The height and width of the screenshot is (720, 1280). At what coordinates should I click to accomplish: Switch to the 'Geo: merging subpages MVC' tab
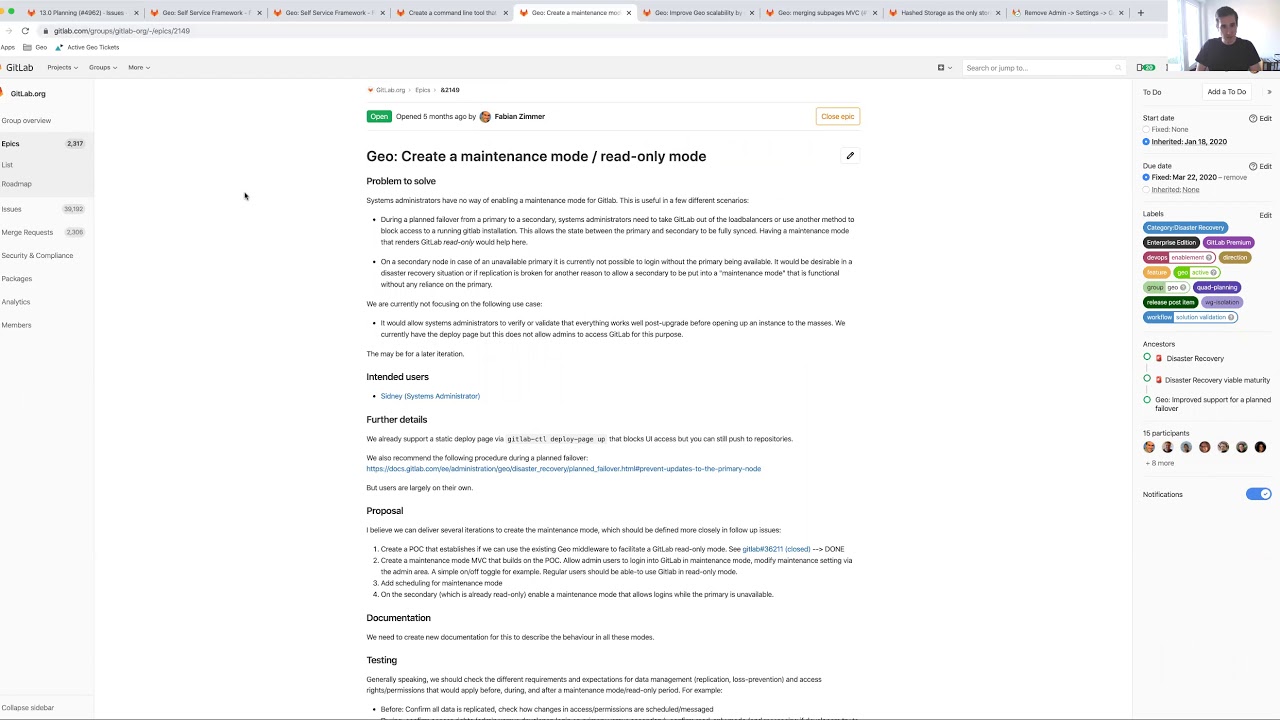pos(820,13)
